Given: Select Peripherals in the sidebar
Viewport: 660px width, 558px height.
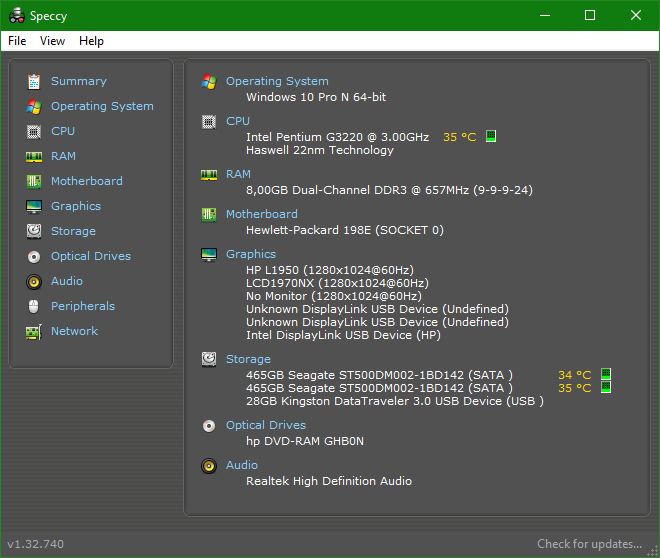Looking at the screenshot, I should (83, 306).
